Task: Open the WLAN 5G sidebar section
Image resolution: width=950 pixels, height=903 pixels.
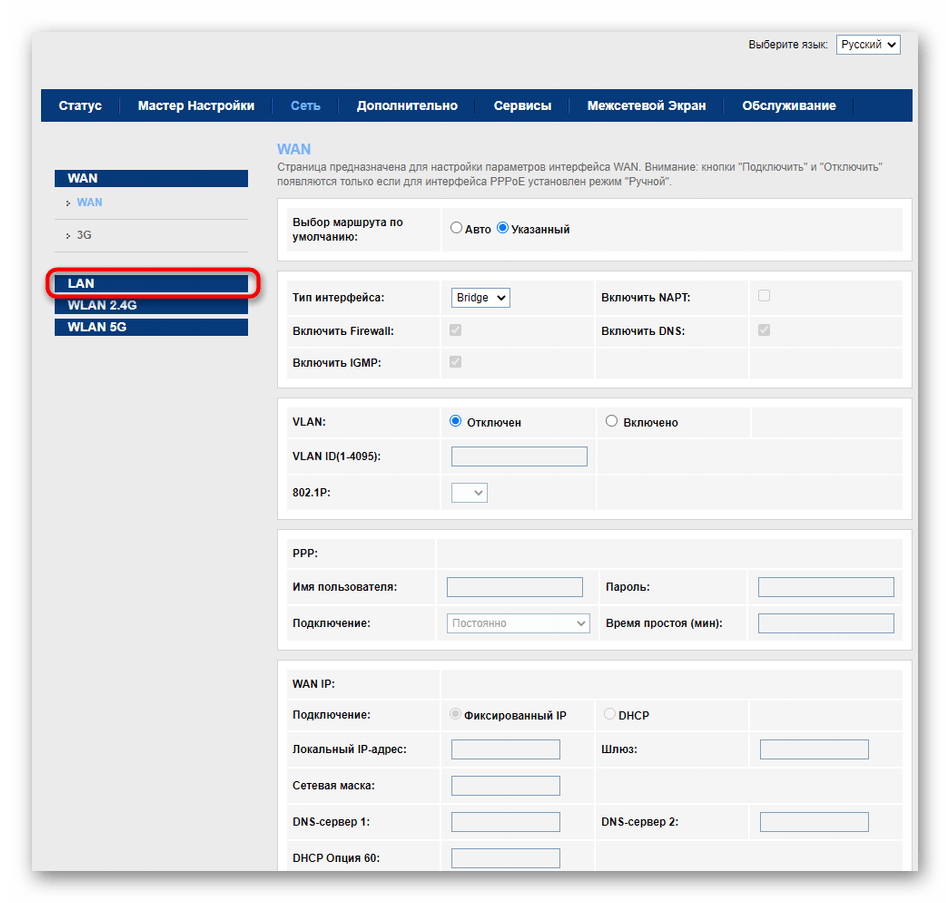Action: pos(150,327)
